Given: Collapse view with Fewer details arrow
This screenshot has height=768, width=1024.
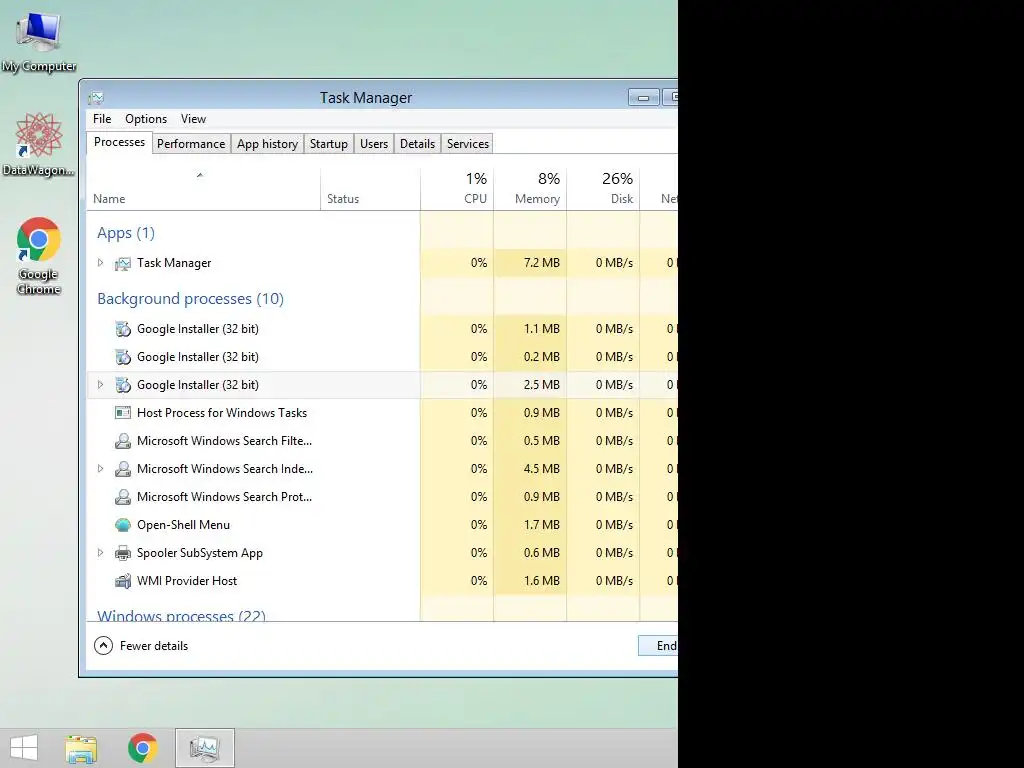Looking at the screenshot, I should (103, 646).
